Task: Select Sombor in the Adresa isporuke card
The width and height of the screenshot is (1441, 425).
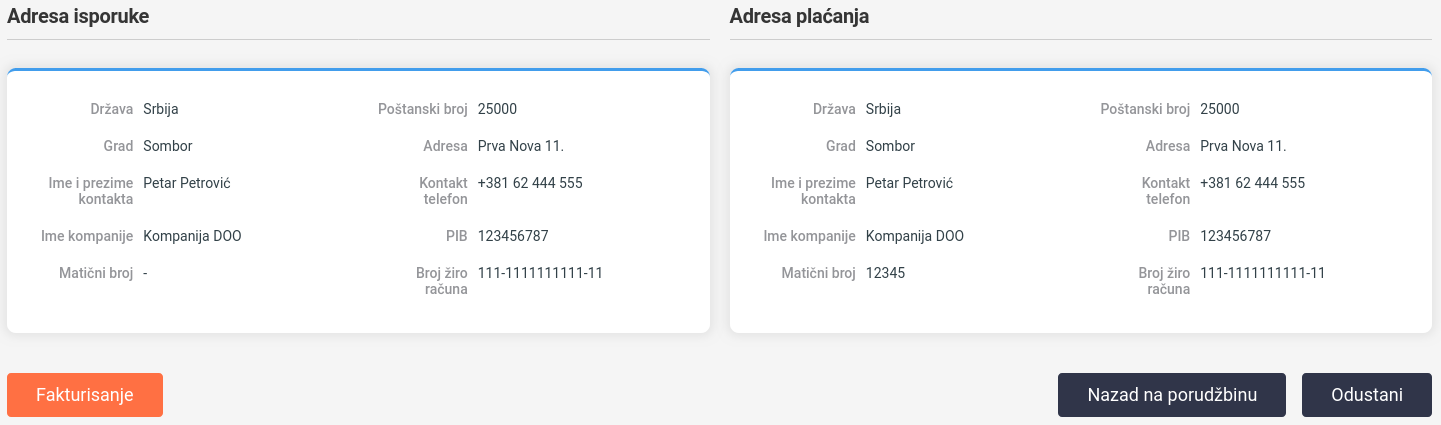Action: click(x=168, y=146)
